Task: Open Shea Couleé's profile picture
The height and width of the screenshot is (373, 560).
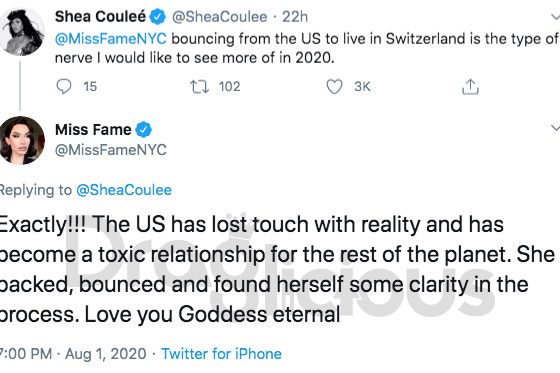Action: pos(22,32)
